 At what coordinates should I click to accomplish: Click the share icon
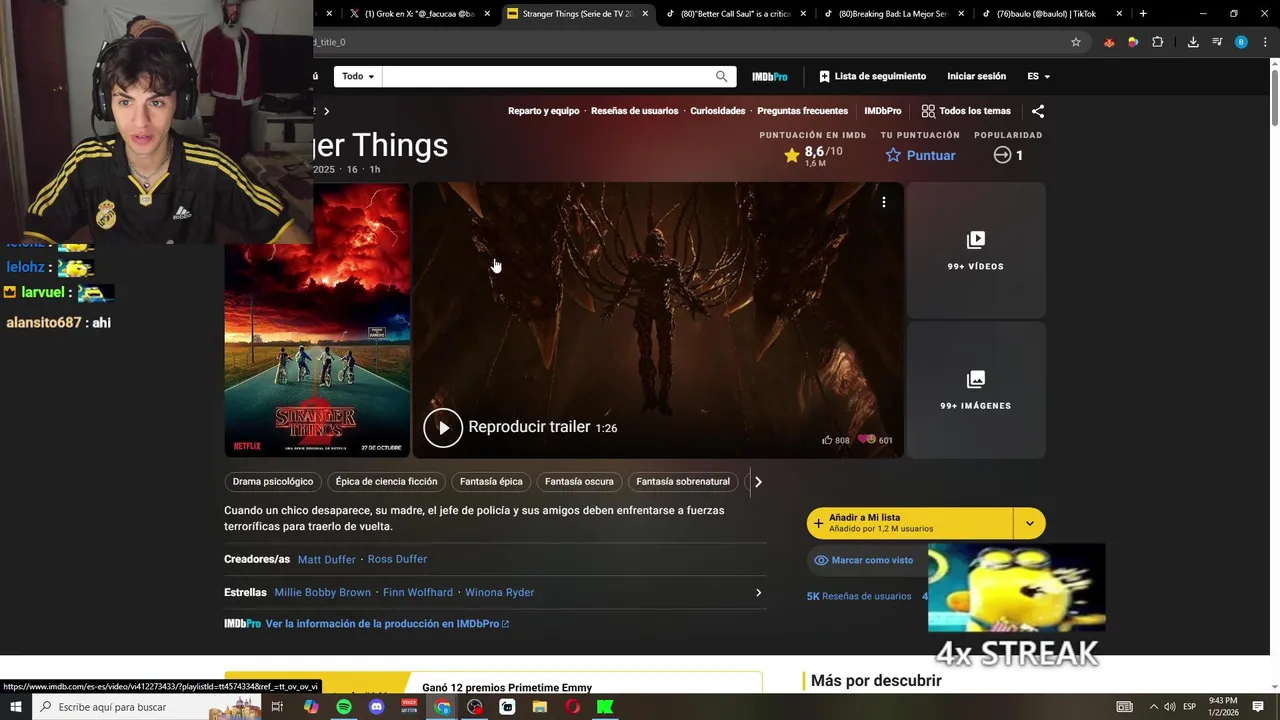pyautogui.click(x=1037, y=111)
